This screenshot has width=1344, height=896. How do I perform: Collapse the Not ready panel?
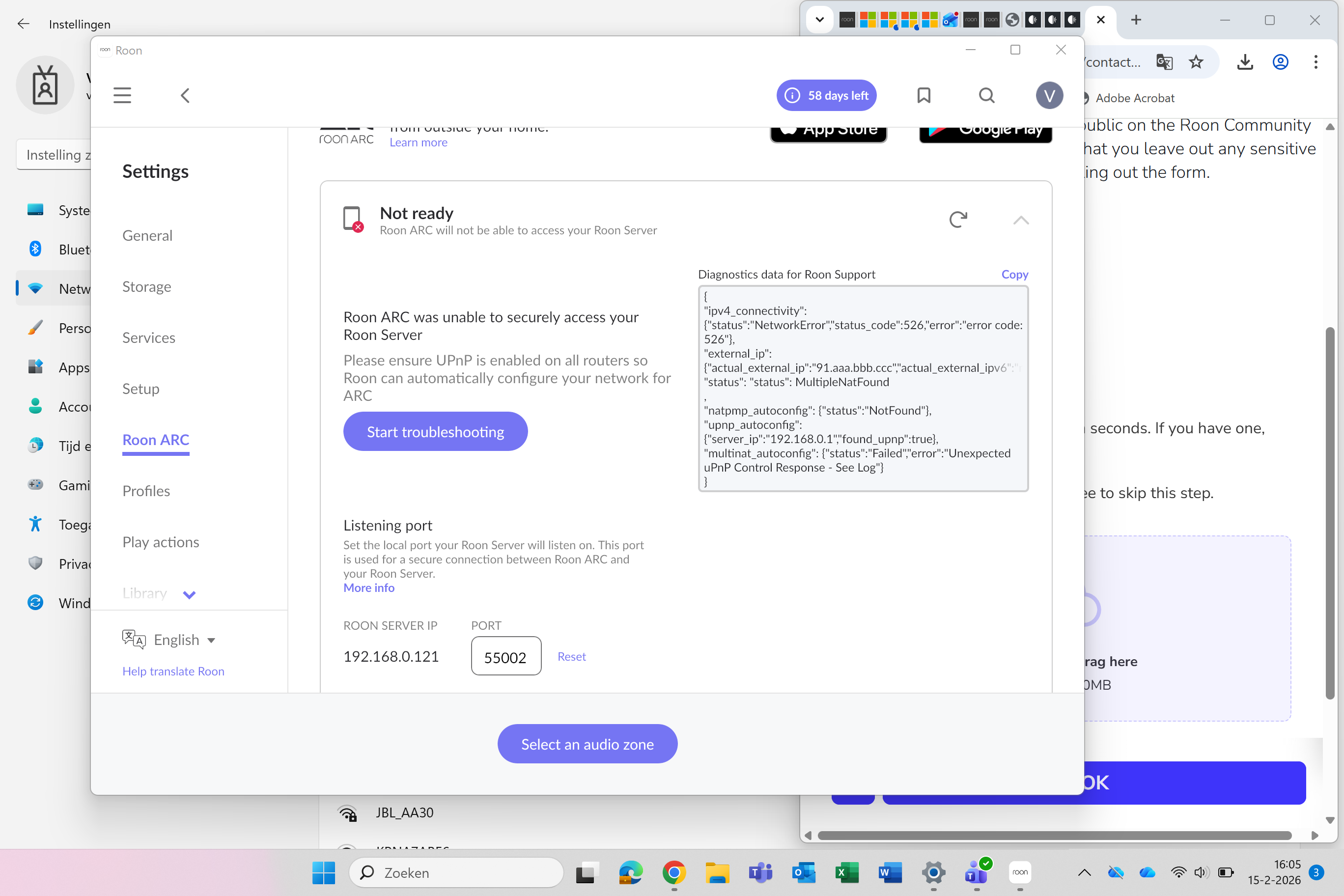click(1021, 221)
